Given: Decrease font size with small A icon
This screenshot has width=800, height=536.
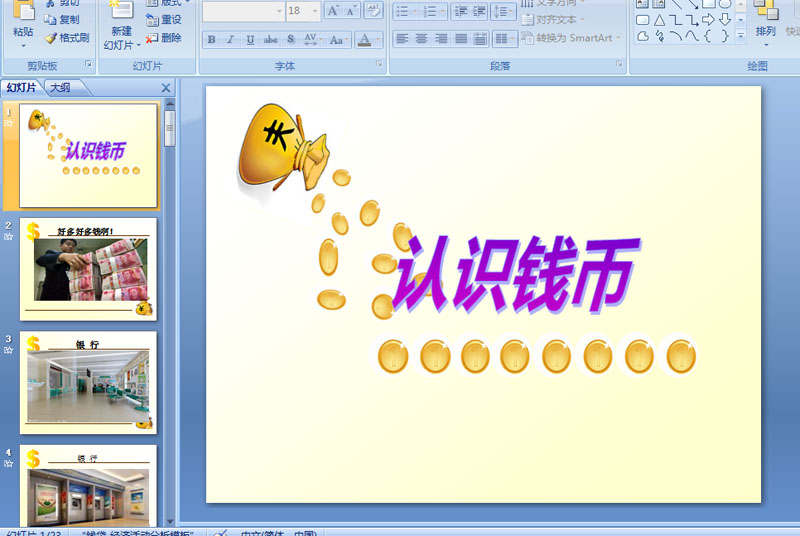Looking at the screenshot, I should 351,10.
